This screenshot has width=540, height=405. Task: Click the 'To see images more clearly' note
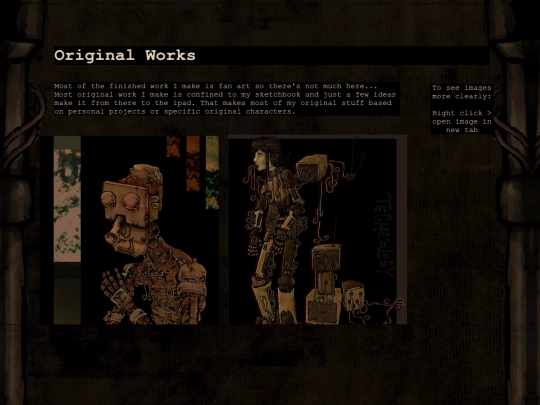tap(461, 92)
